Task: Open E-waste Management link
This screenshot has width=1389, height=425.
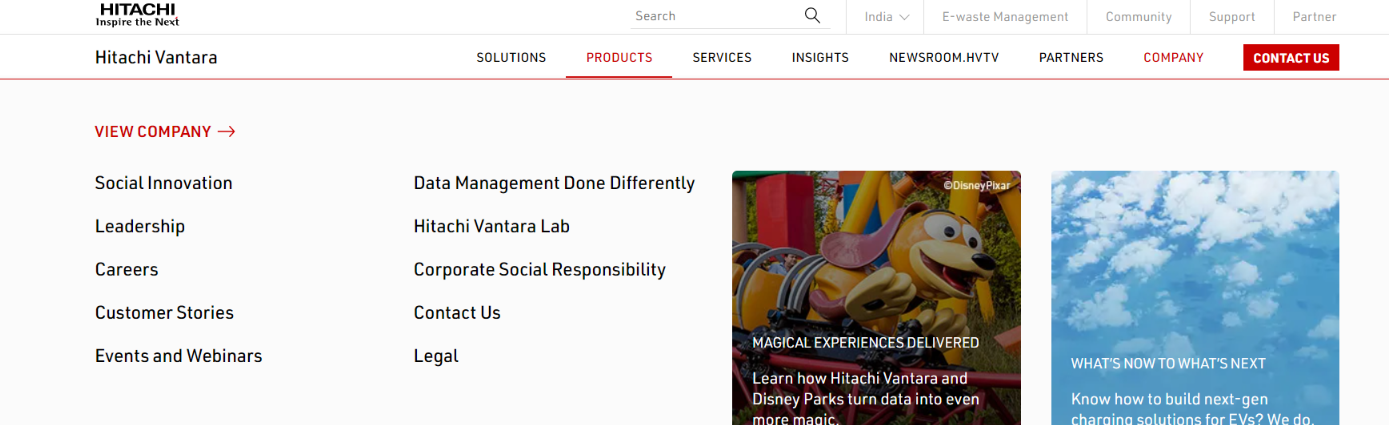Action: [x=1005, y=17]
